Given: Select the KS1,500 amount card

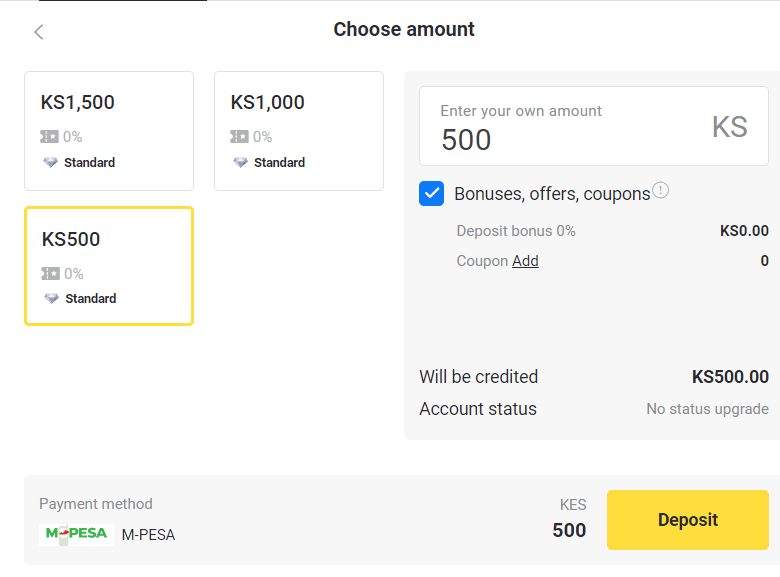Looking at the screenshot, I should 109,131.
